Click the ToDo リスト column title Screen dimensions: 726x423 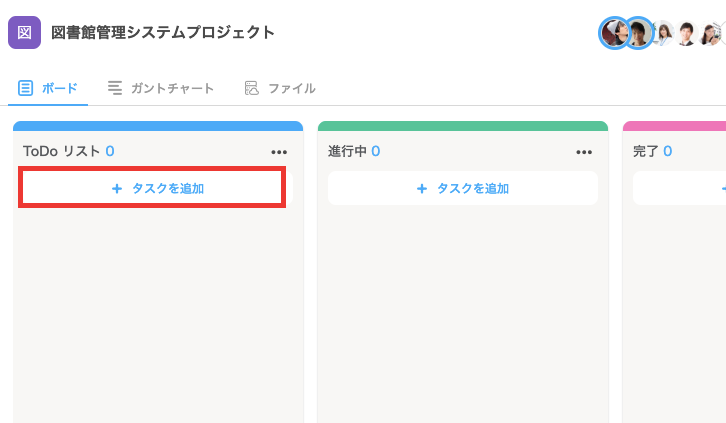pyautogui.click(x=62, y=151)
